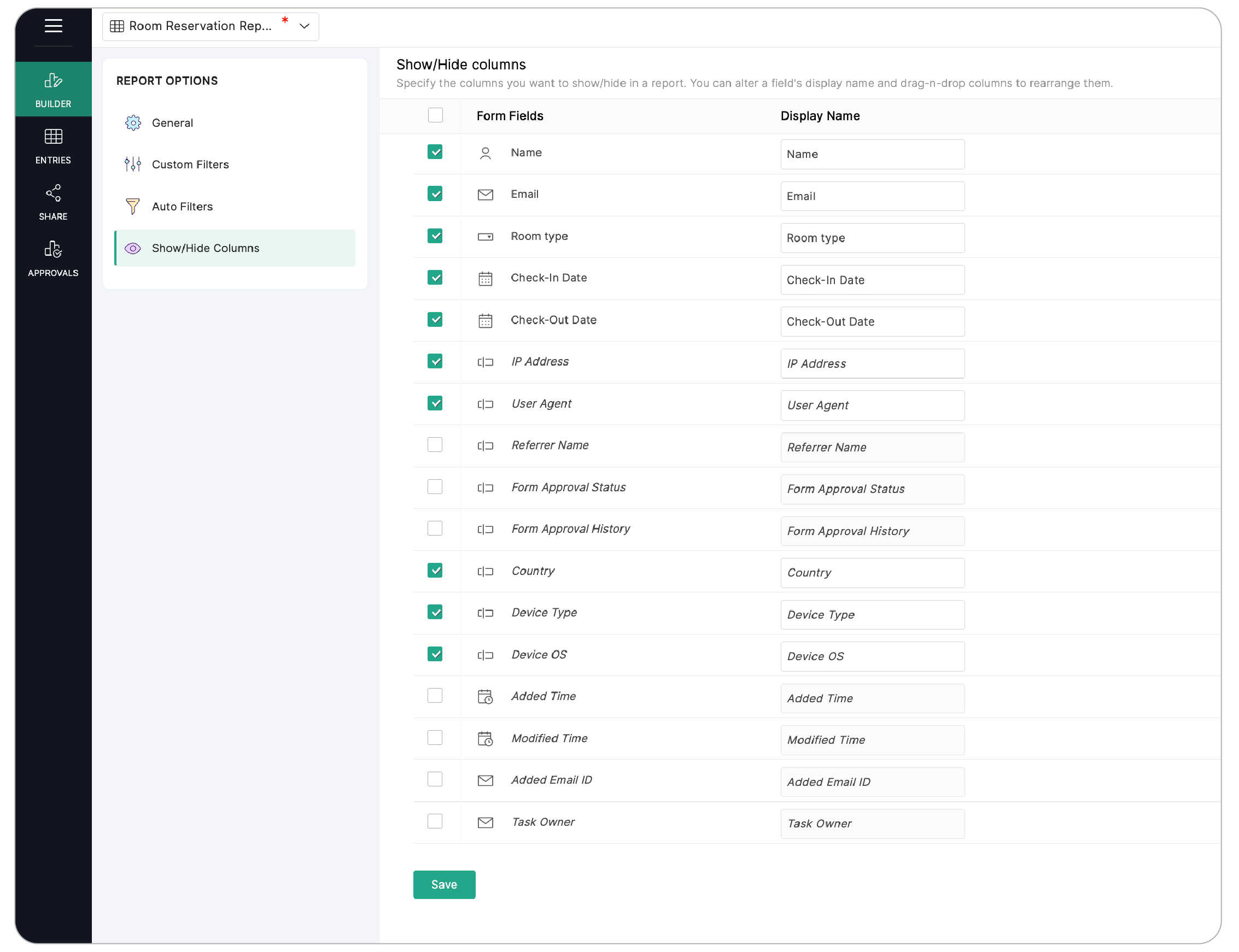Click the Show/Hide Columns eye icon
The image size is (1239, 952).
coord(133,248)
